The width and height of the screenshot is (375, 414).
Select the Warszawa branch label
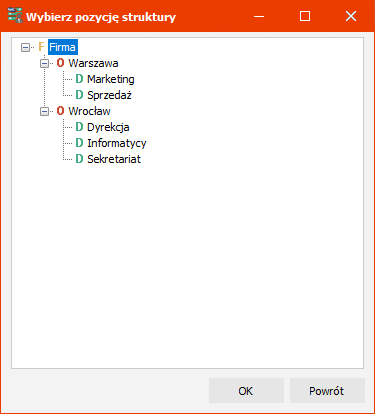coord(93,63)
